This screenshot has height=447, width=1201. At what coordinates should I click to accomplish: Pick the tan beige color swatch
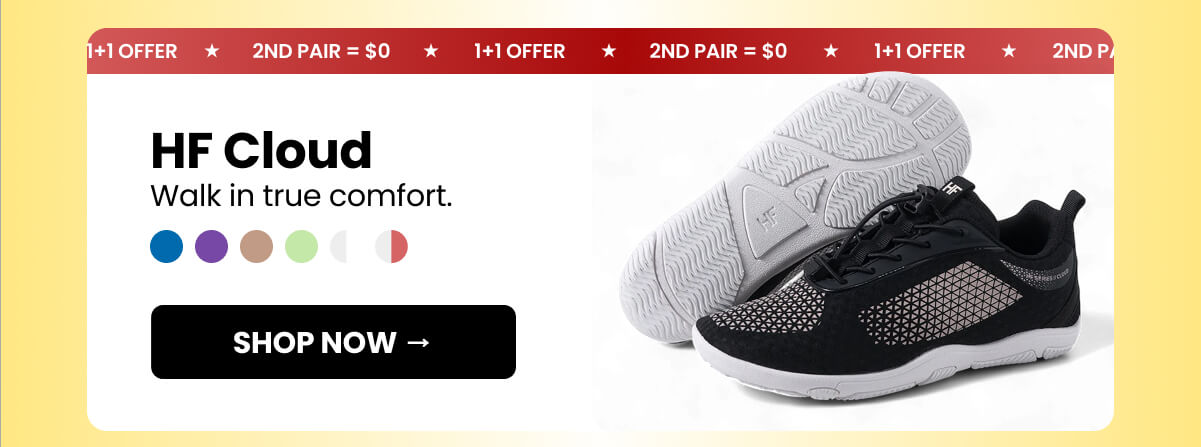(x=256, y=246)
